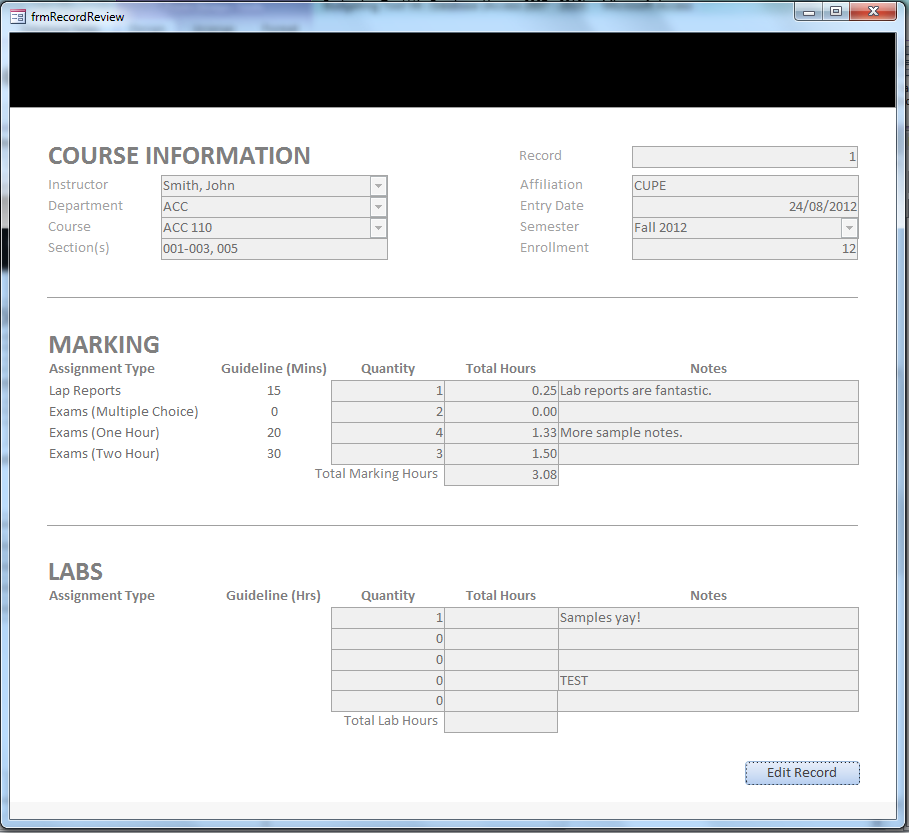Click the 'MARKING' section heading

pyautogui.click(x=104, y=345)
